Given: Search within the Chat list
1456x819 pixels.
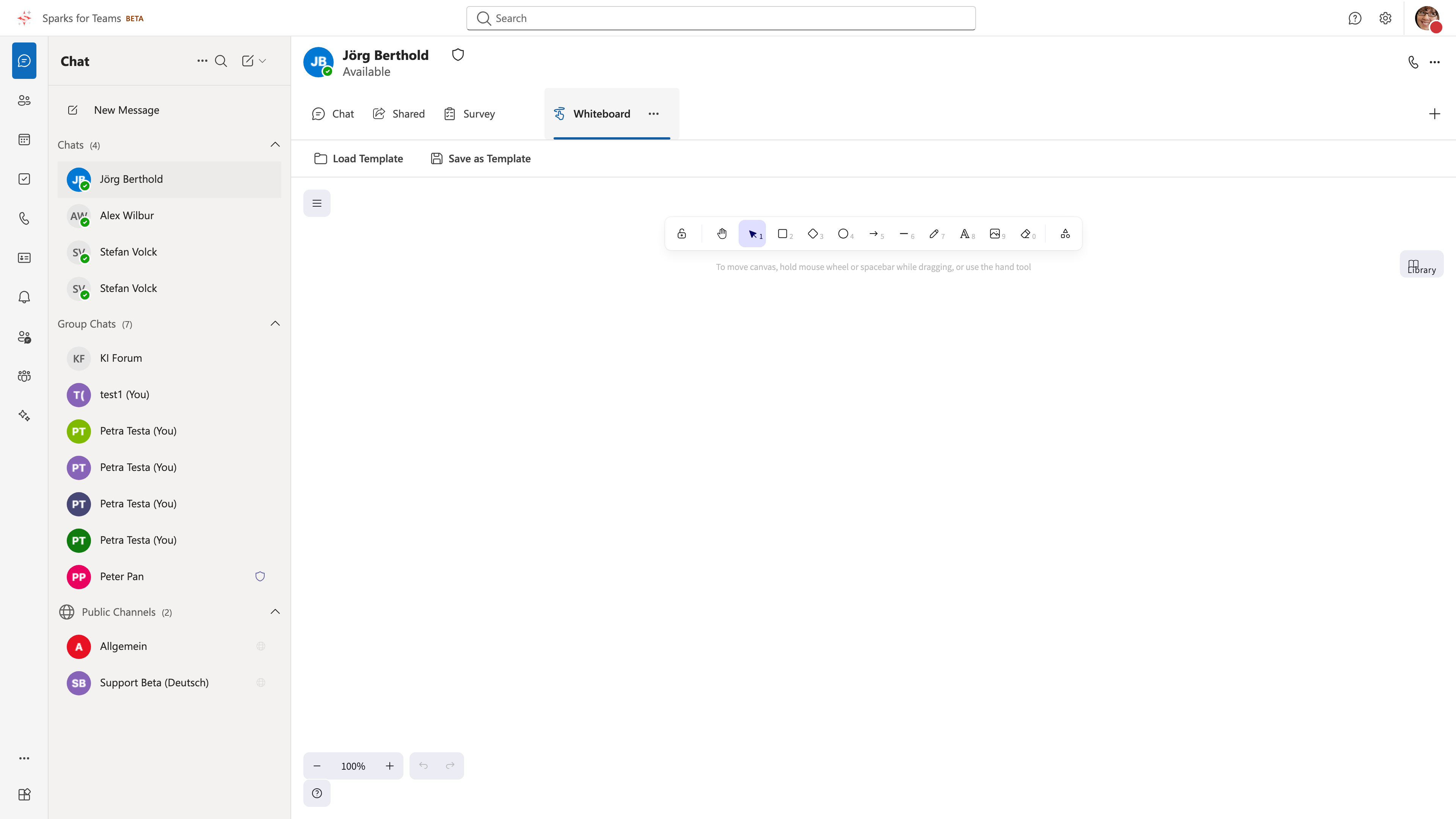Looking at the screenshot, I should 221,61.
